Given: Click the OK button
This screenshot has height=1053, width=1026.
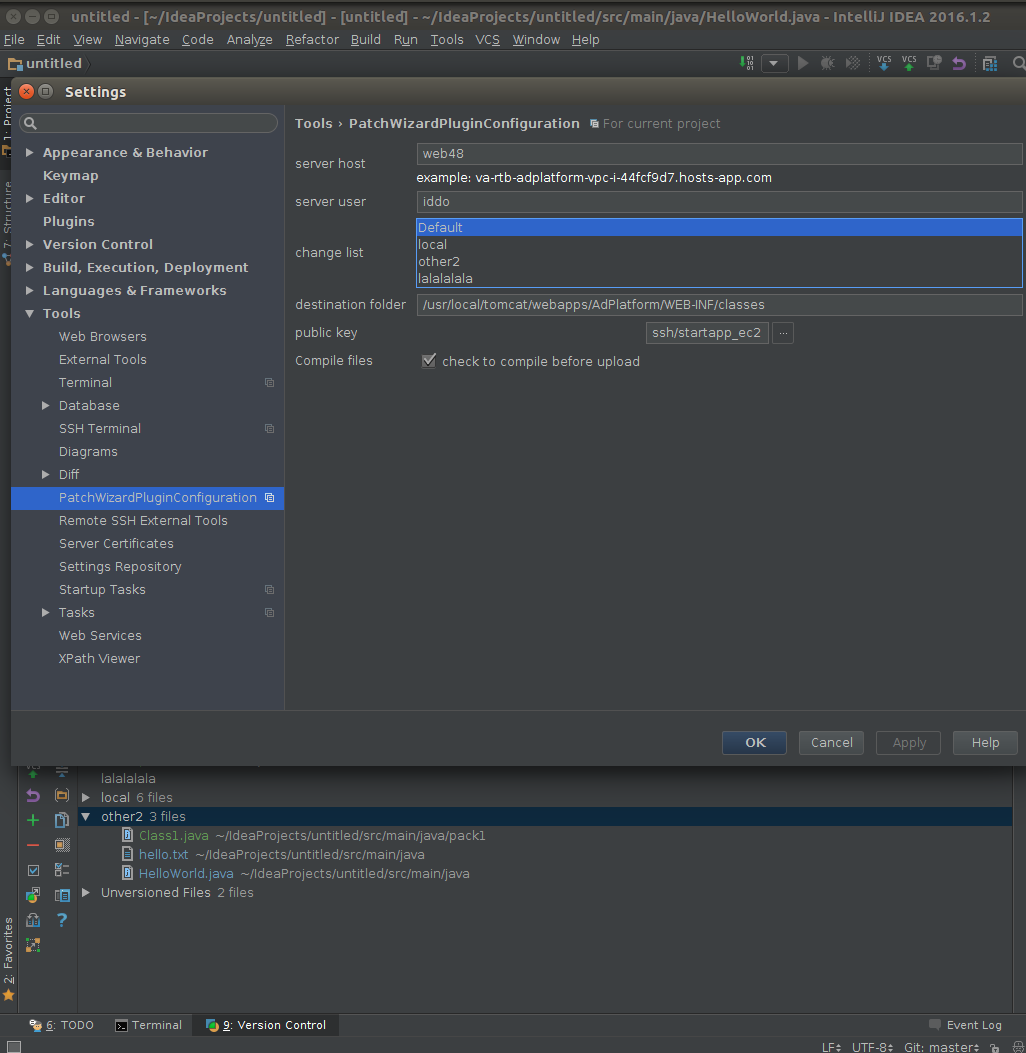Looking at the screenshot, I should [754, 743].
